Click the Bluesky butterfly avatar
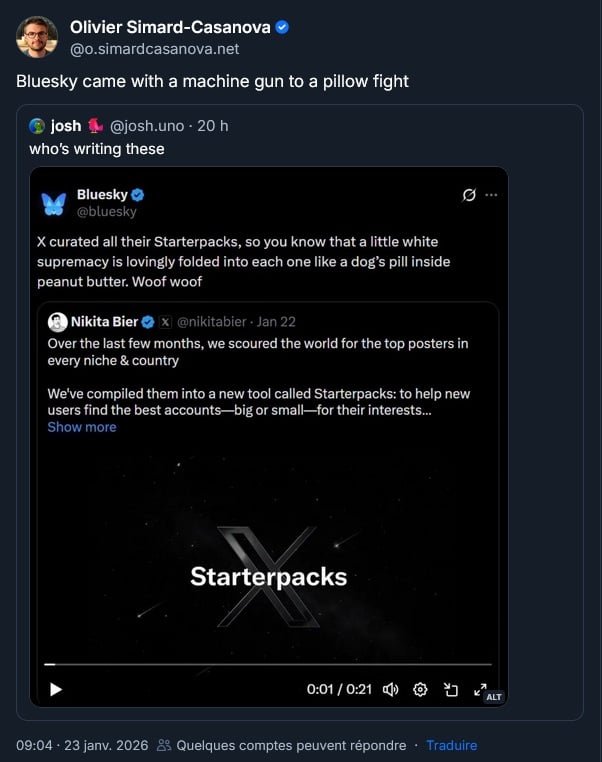Image resolution: width=602 pixels, height=762 pixels. [x=54, y=203]
